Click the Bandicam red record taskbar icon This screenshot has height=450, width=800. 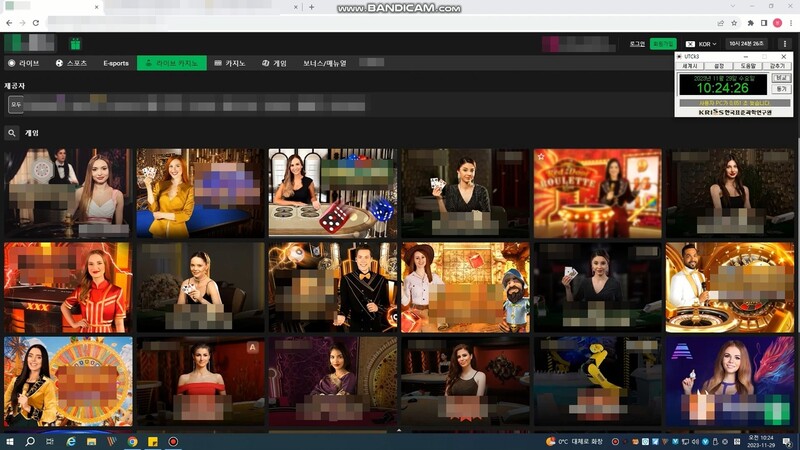[x=173, y=441]
